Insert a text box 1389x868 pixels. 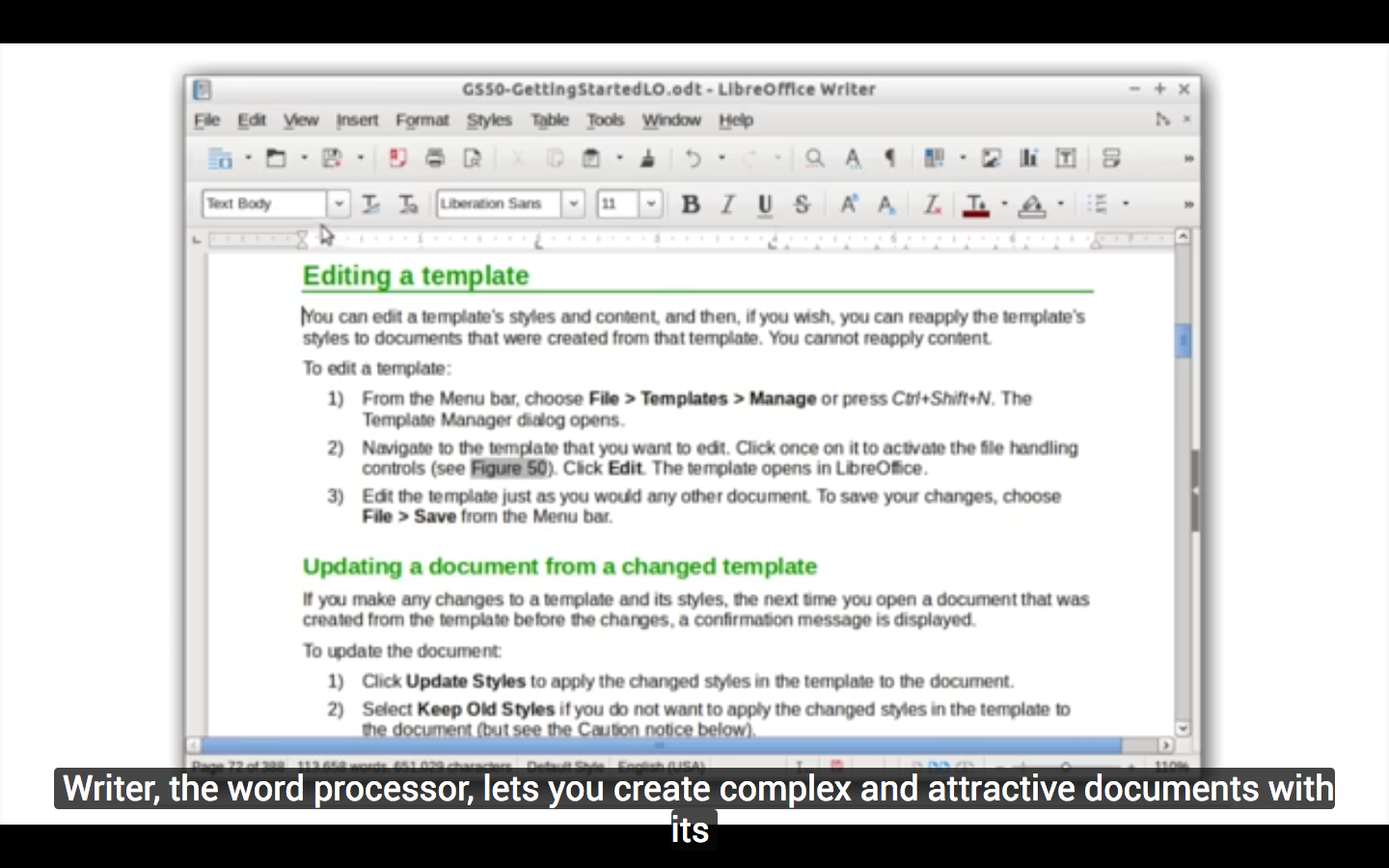pos(1066,158)
